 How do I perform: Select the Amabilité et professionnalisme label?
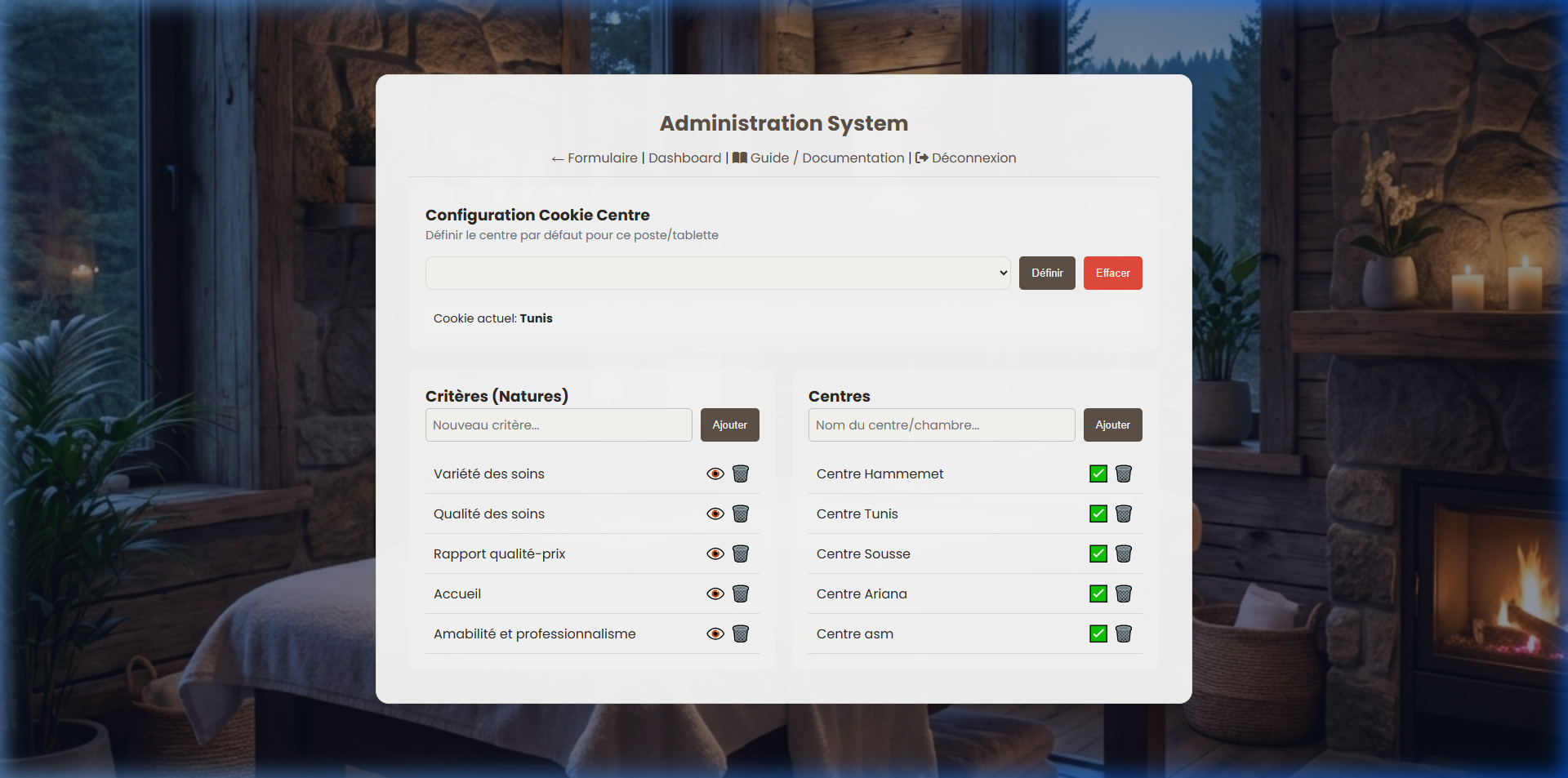coord(534,634)
